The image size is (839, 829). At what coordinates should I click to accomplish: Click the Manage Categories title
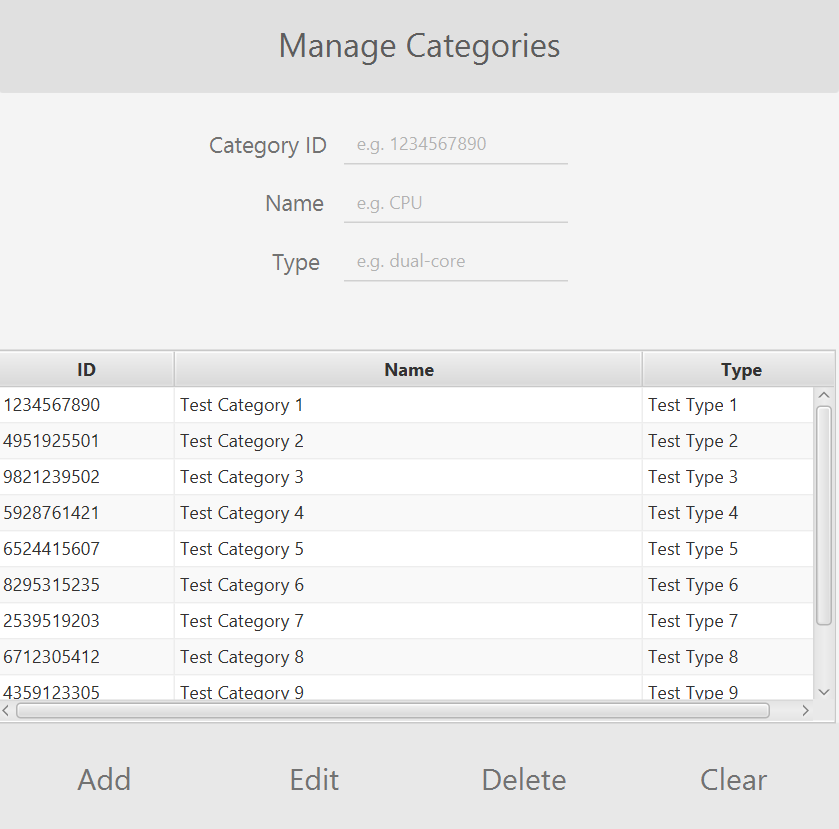pos(419,46)
